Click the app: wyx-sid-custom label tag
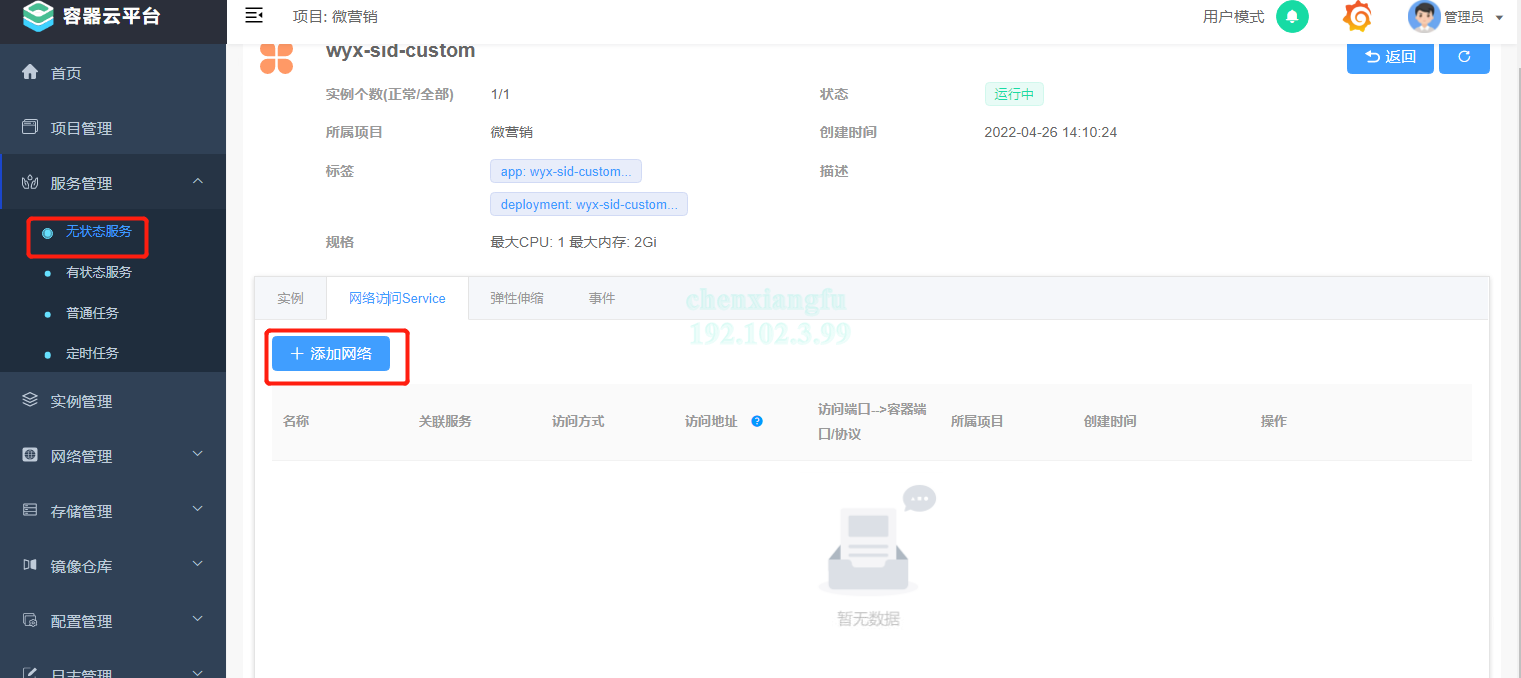This screenshot has width=1521, height=678. point(566,171)
